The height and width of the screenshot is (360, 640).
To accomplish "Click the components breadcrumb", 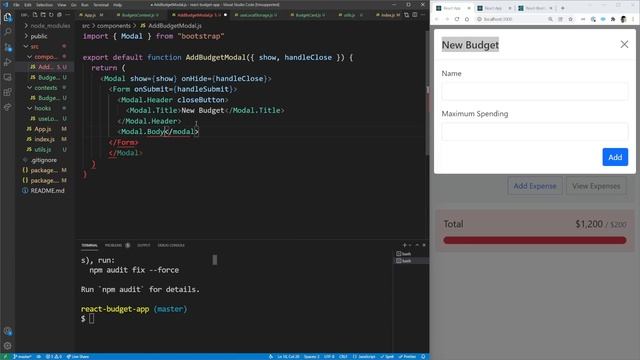I will coord(114,26).
